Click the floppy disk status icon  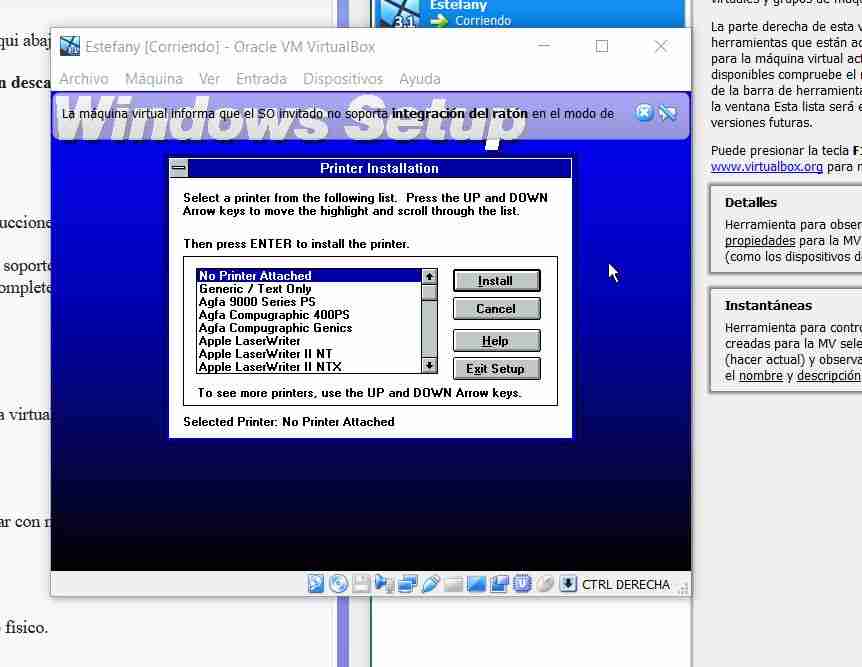tap(361, 584)
